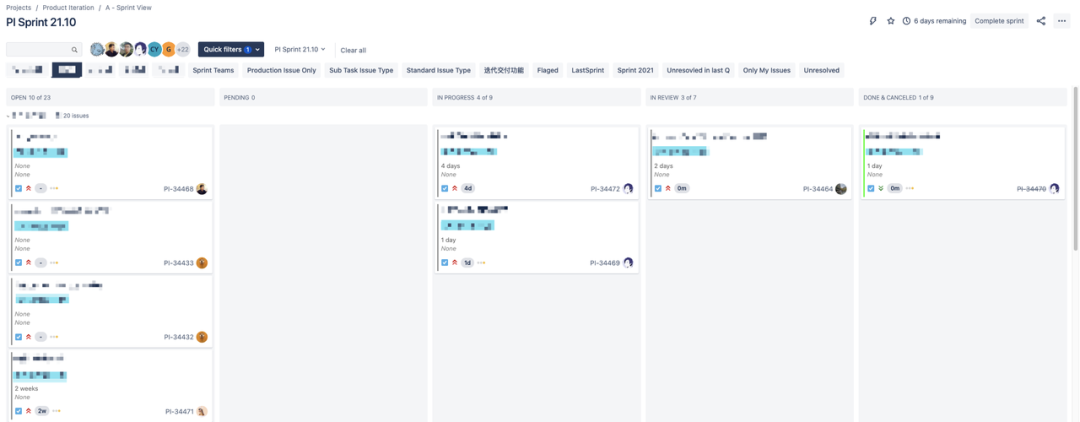Select the Production Issue Only filter
1080x422 pixels.
[x=281, y=71]
